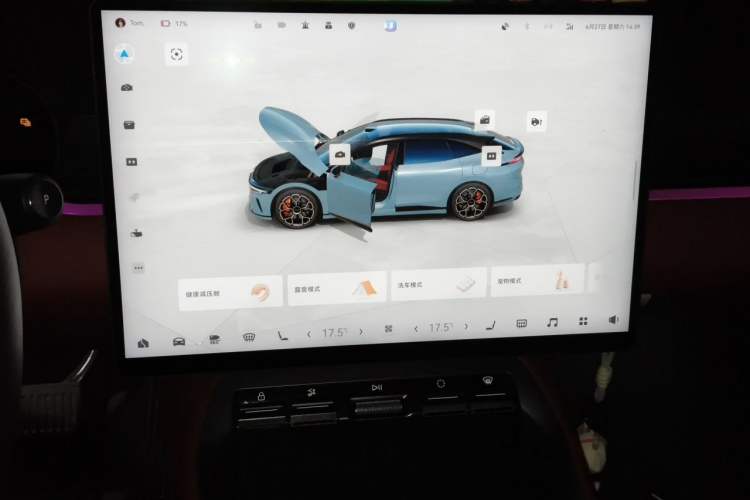Select the pet mode card
750x500 pixels.
538,279
